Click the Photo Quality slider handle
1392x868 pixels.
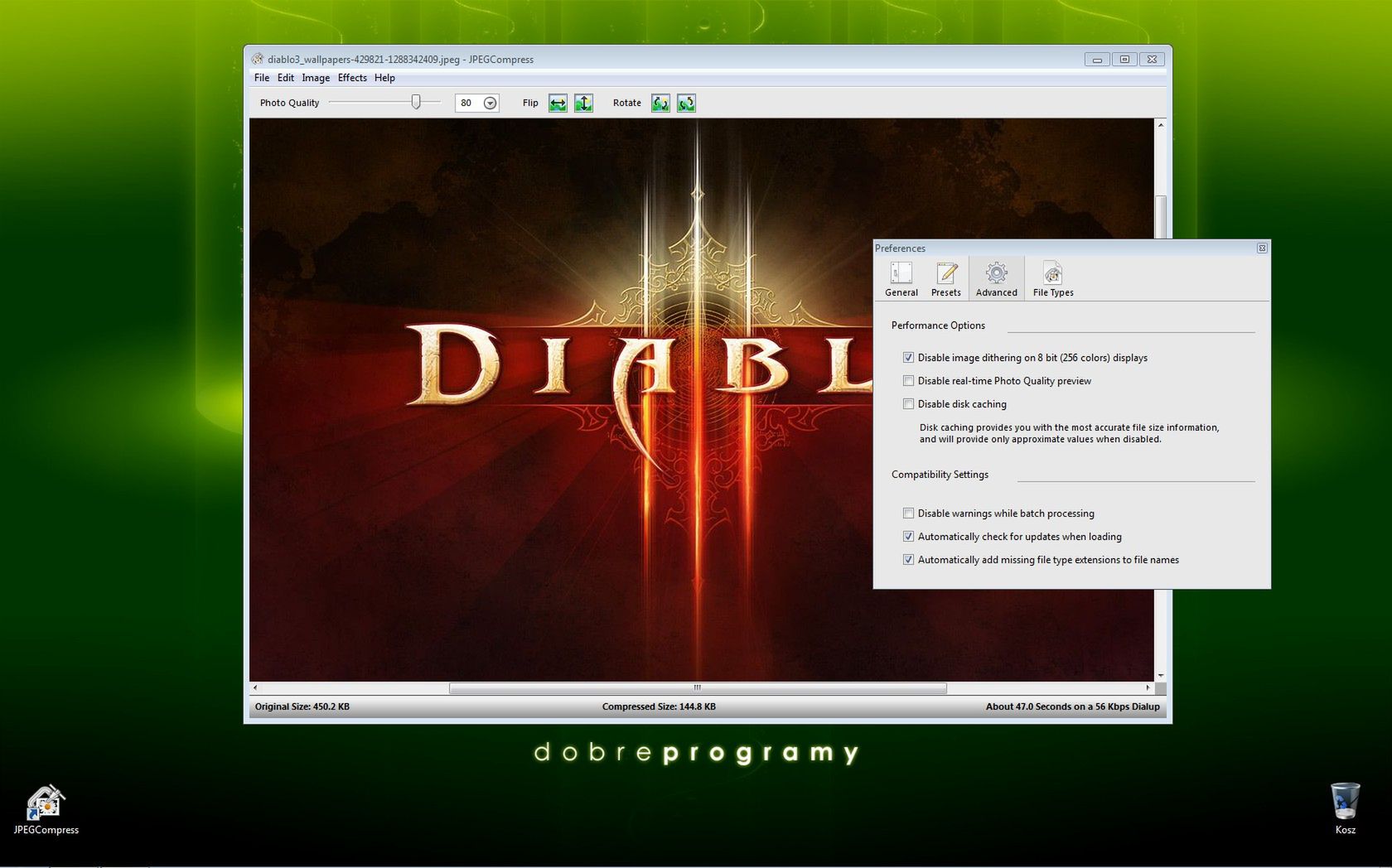click(x=416, y=102)
